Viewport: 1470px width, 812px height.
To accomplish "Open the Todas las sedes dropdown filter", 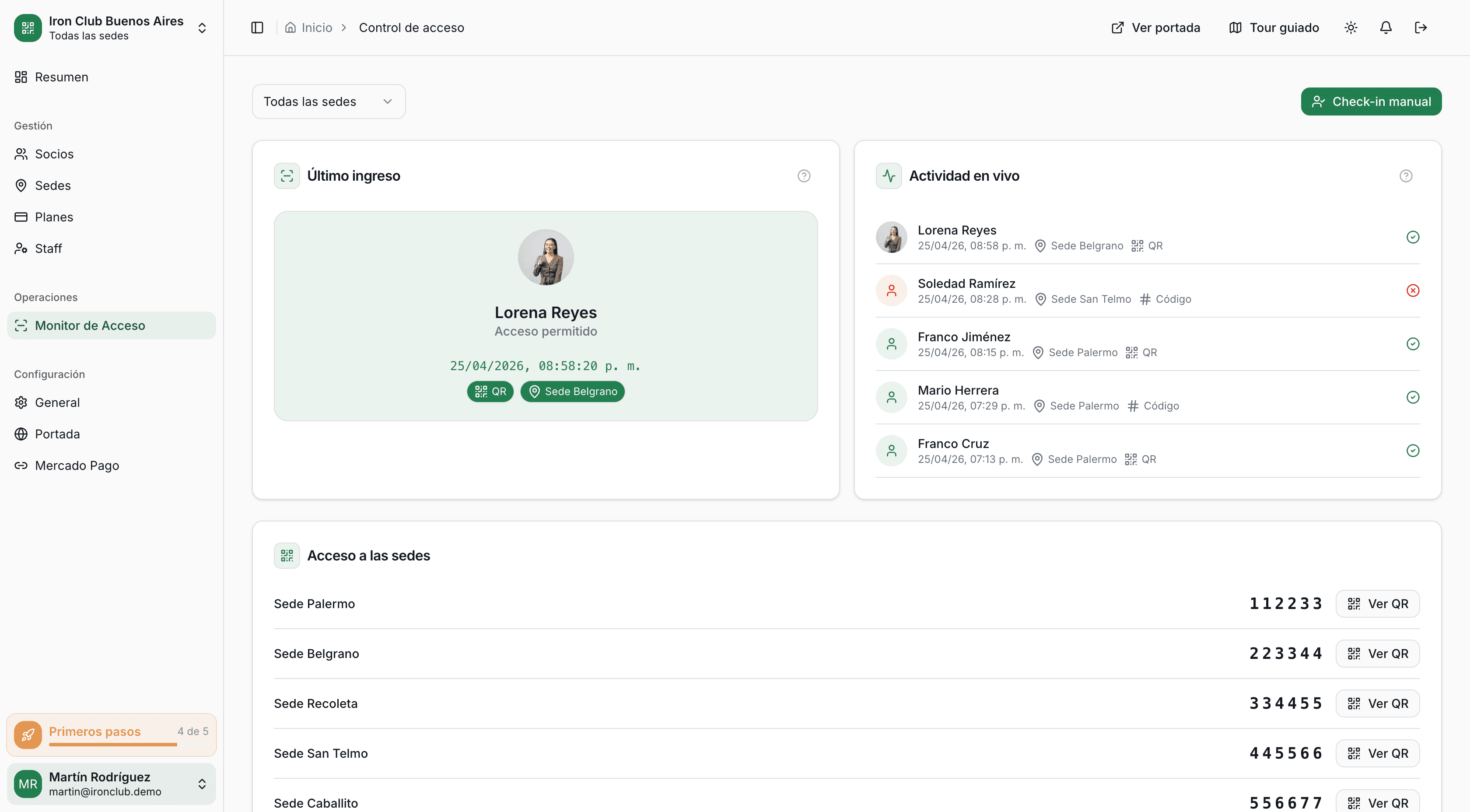I will click(x=329, y=101).
